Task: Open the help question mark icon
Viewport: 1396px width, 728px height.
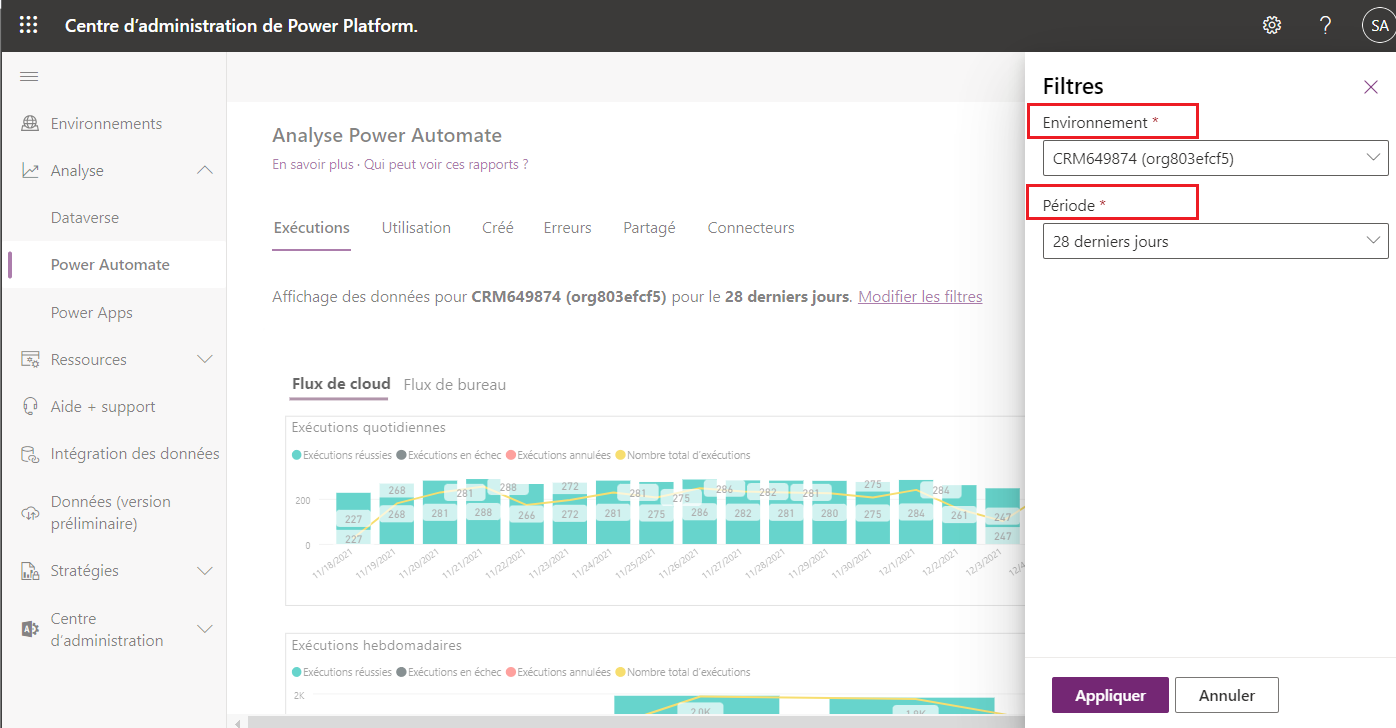Action: tap(1325, 25)
